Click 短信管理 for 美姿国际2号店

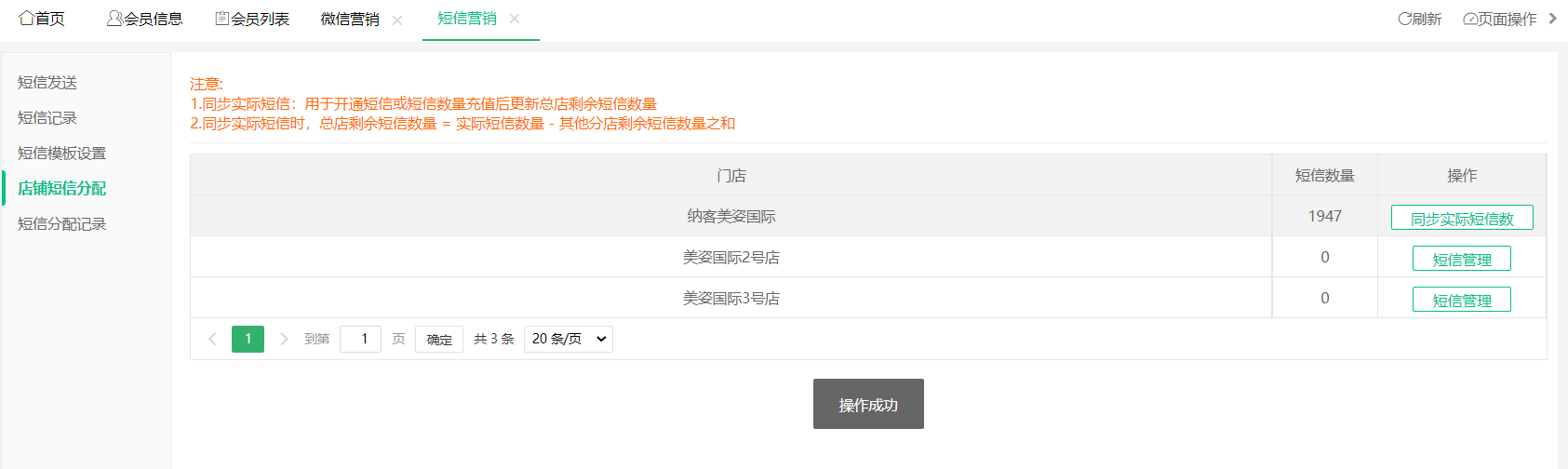[x=1462, y=259]
